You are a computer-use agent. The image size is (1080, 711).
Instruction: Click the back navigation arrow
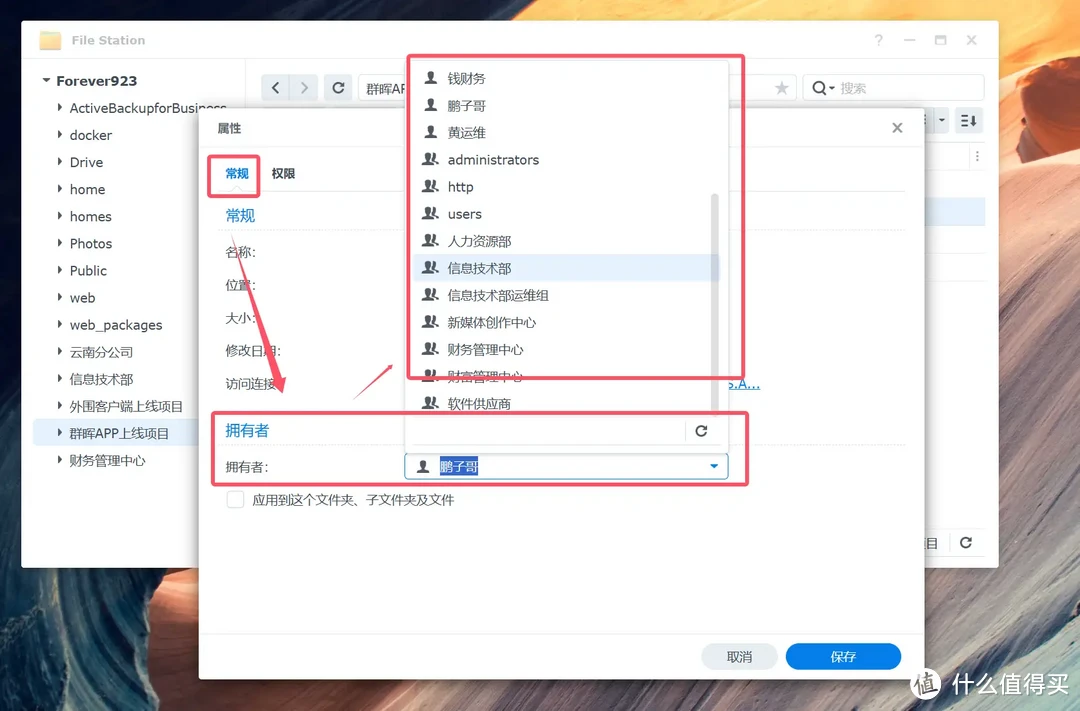point(275,87)
